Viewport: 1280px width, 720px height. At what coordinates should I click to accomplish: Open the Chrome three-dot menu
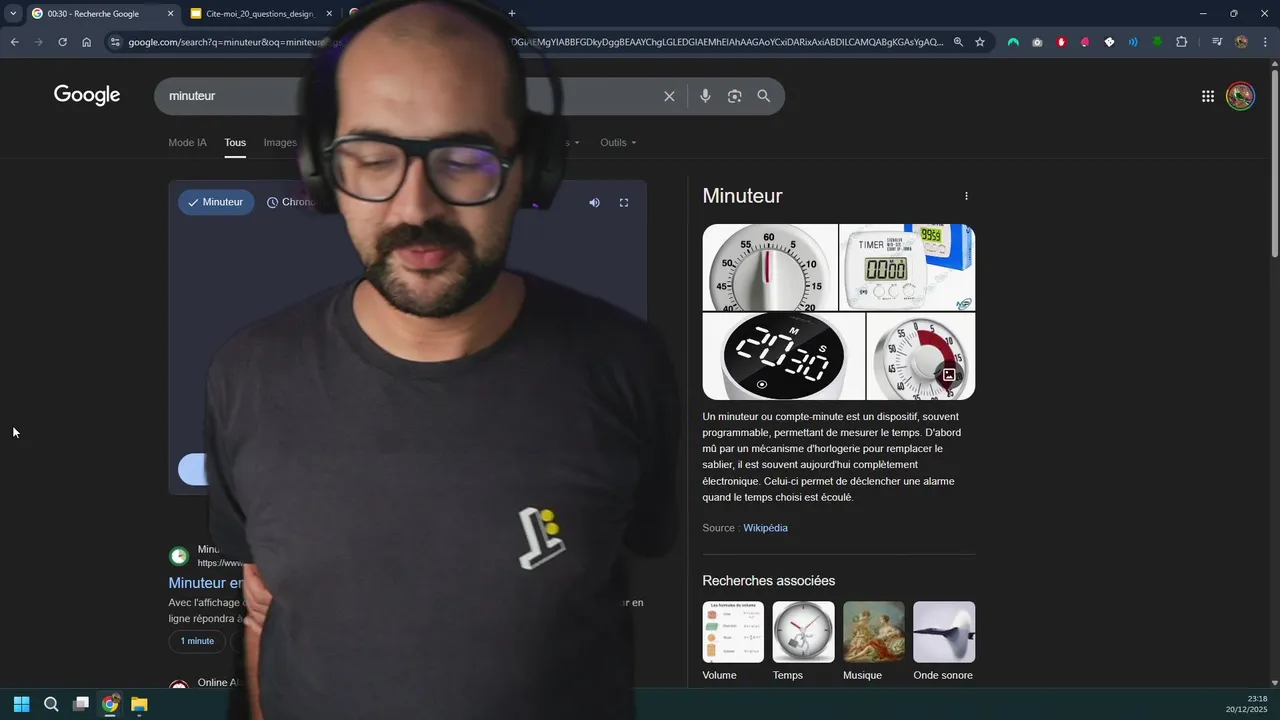click(x=1265, y=42)
